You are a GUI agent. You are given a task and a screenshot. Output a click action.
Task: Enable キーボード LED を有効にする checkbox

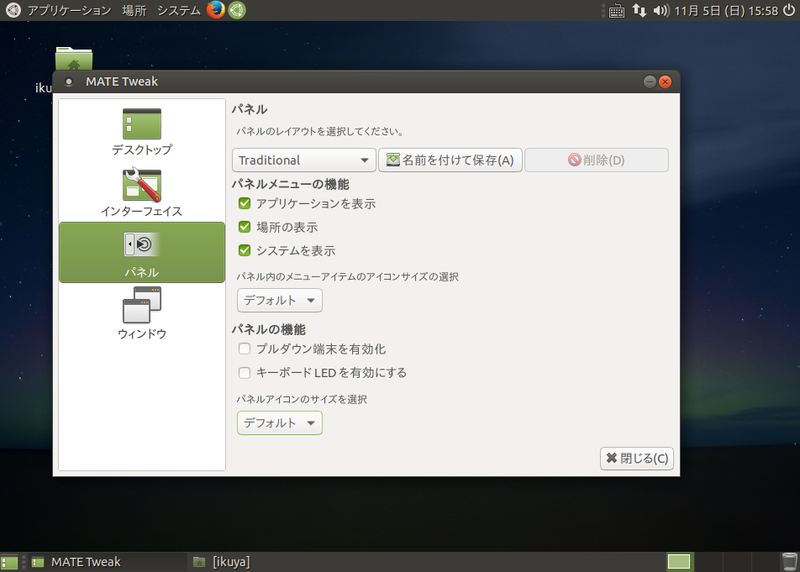(244, 372)
